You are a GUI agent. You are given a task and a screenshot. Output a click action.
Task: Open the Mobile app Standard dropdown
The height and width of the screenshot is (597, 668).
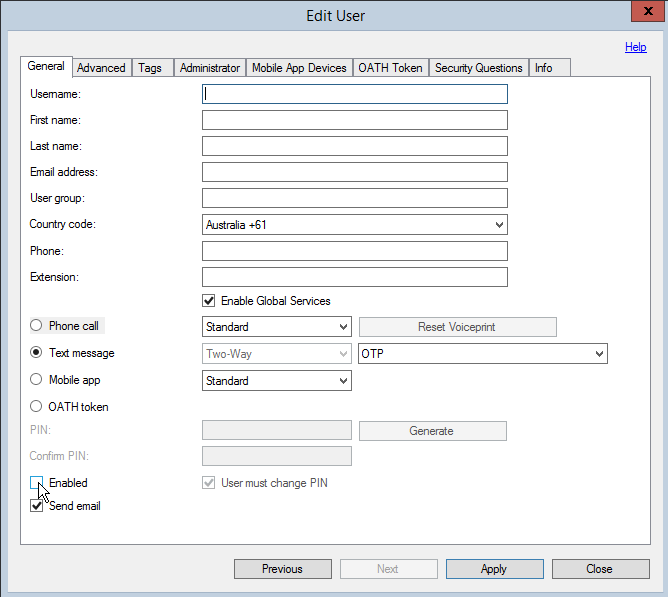[276, 381]
